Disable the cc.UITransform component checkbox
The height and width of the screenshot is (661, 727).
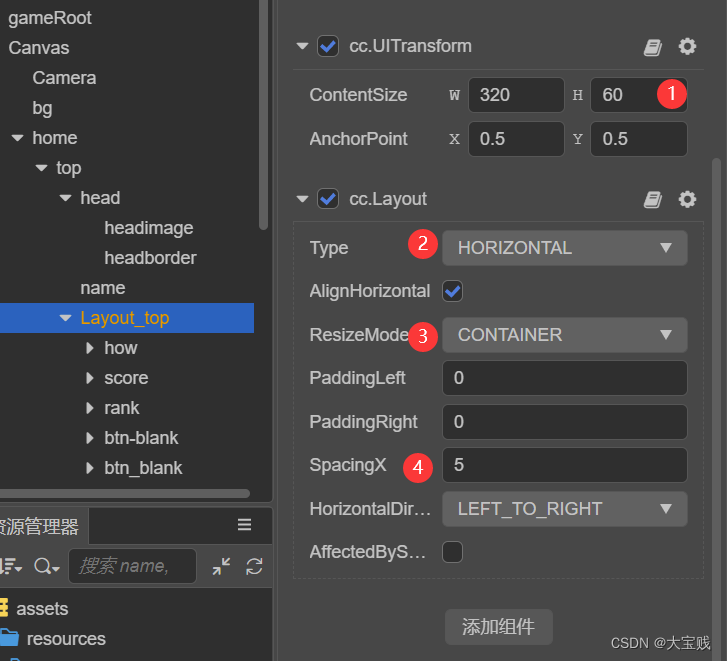point(327,46)
